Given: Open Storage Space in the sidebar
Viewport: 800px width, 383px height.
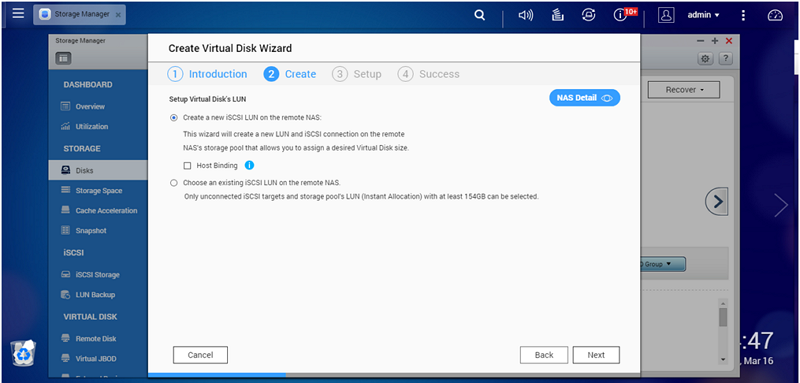Looking at the screenshot, I should (98, 190).
